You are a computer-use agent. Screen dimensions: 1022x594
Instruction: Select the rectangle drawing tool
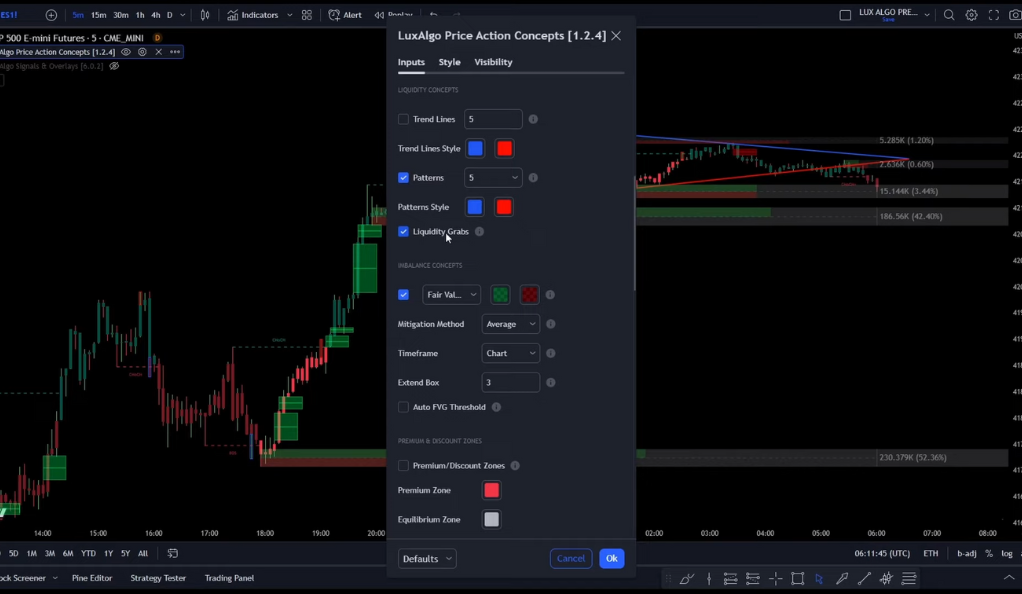pos(797,578)
